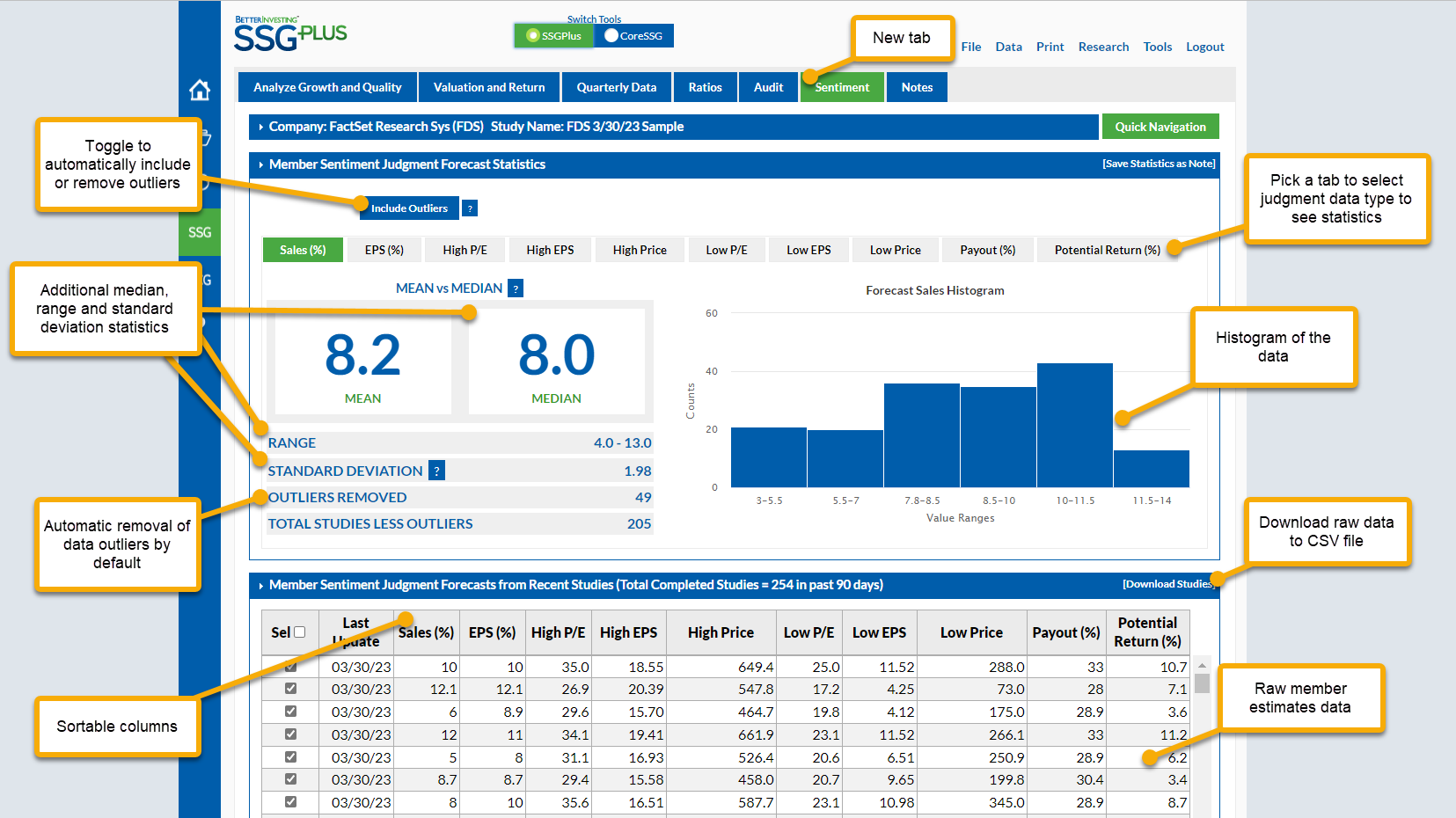
Task: Sort table by Low P/E column header
Action: click(808, 632)
